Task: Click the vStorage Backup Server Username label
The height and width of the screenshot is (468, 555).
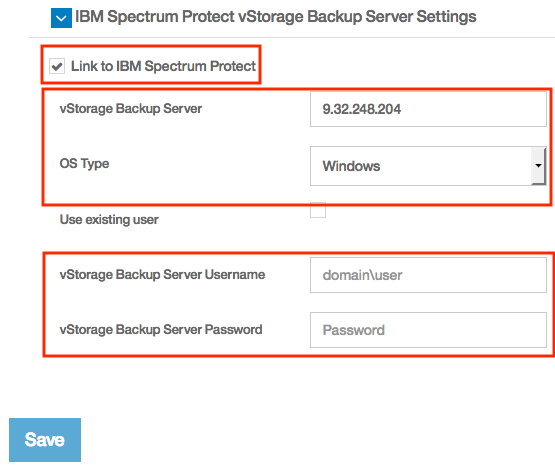Action: point(162,275)
